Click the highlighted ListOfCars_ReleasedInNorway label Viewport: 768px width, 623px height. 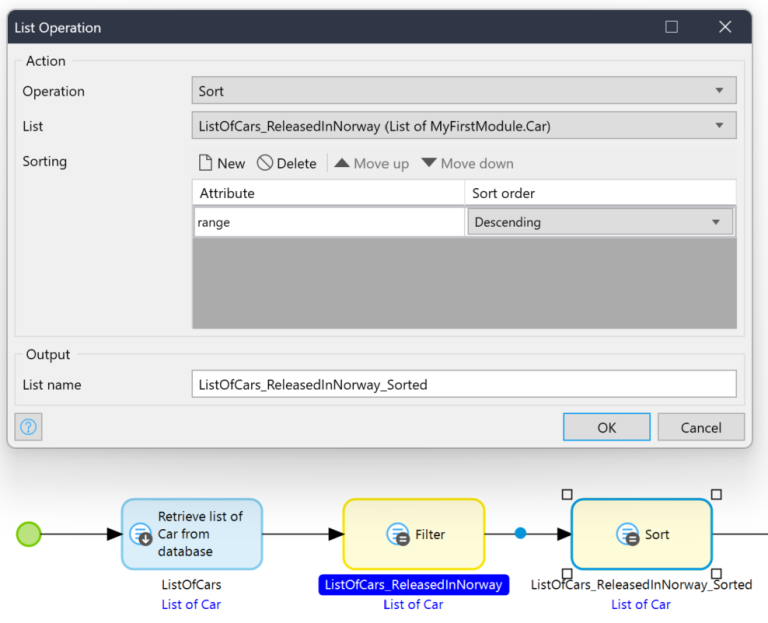pos(414,585)
